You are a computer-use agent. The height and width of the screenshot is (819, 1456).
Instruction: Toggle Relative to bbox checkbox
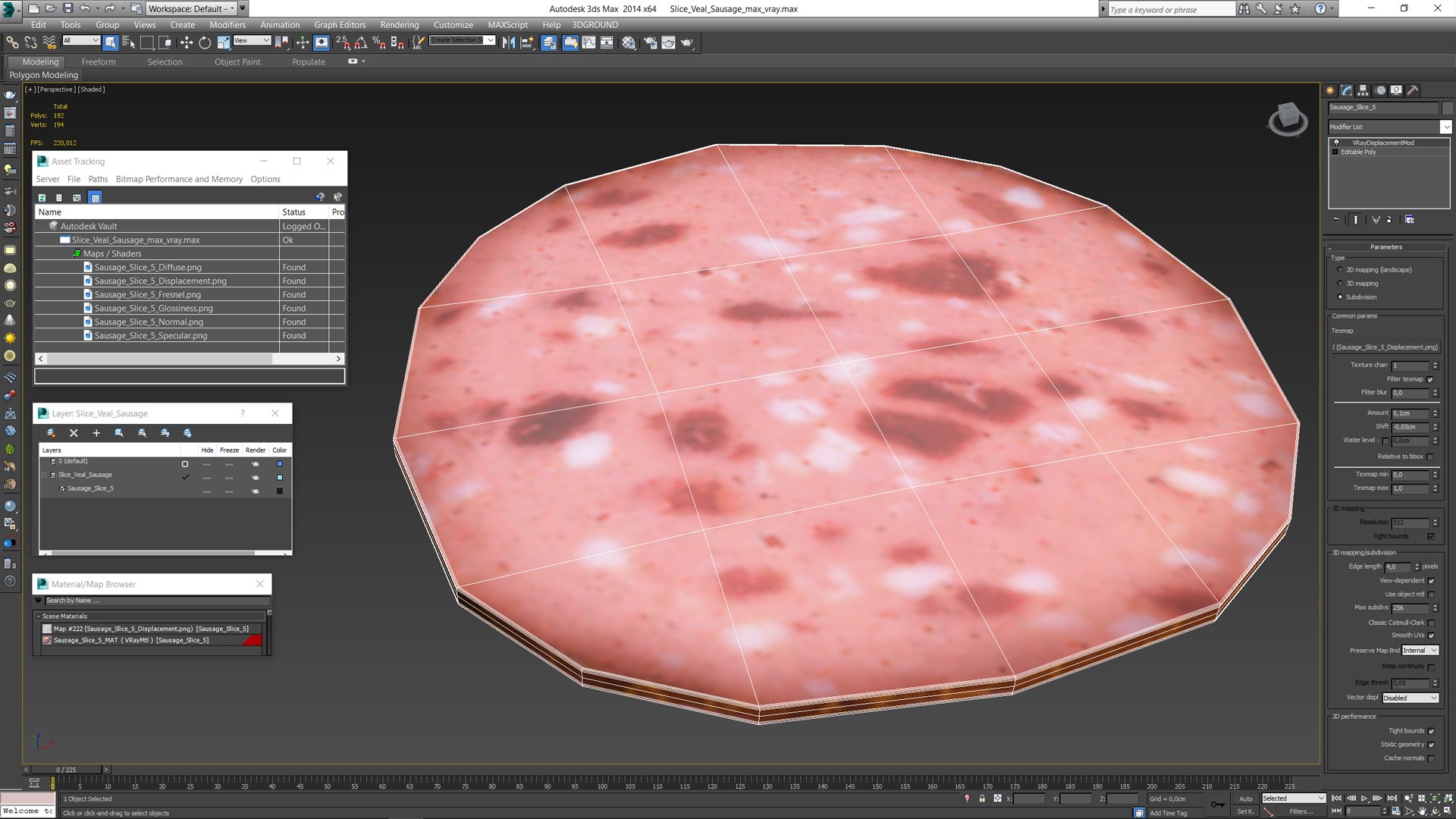(1430, 457)
